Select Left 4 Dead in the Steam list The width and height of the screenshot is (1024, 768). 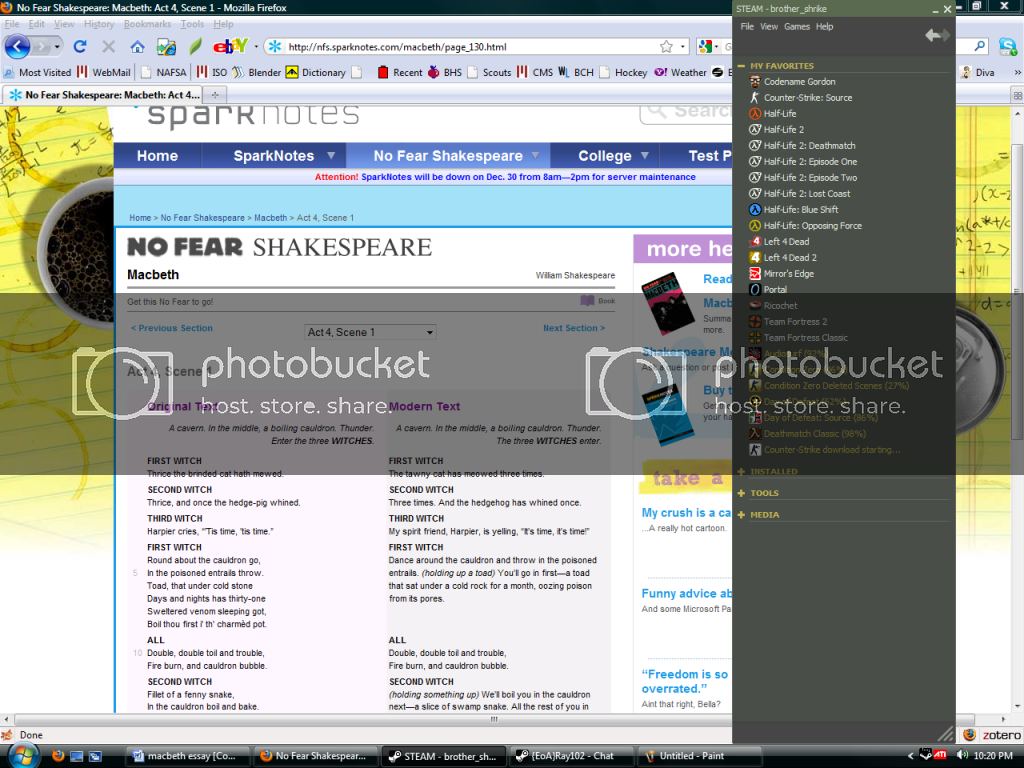786,242
